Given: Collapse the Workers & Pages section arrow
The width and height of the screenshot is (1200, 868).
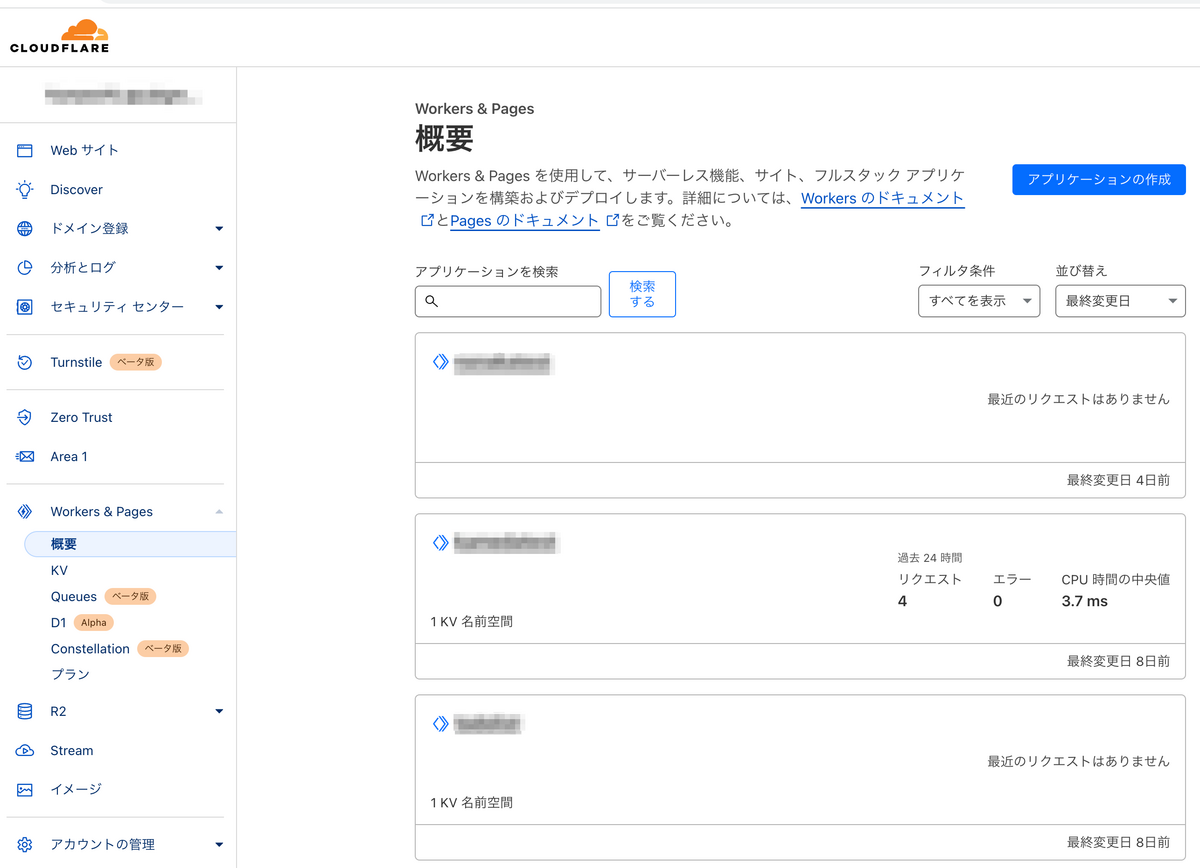Looking at the screenshot, I should (x=219, y=512).
